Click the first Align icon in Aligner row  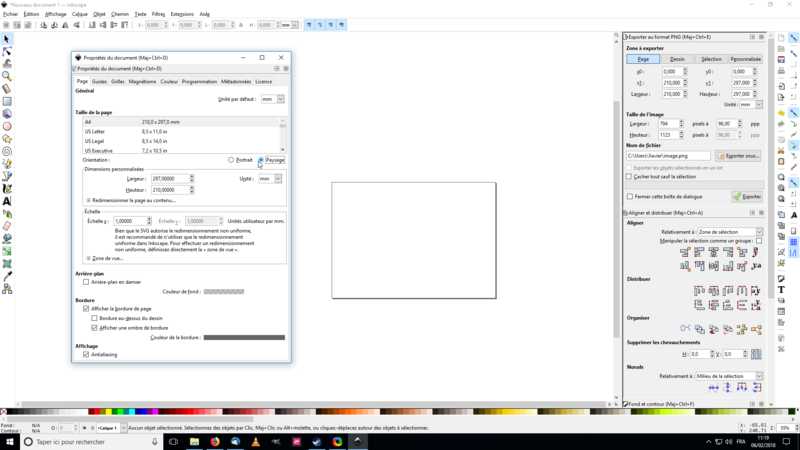click(x=685, y=252)
